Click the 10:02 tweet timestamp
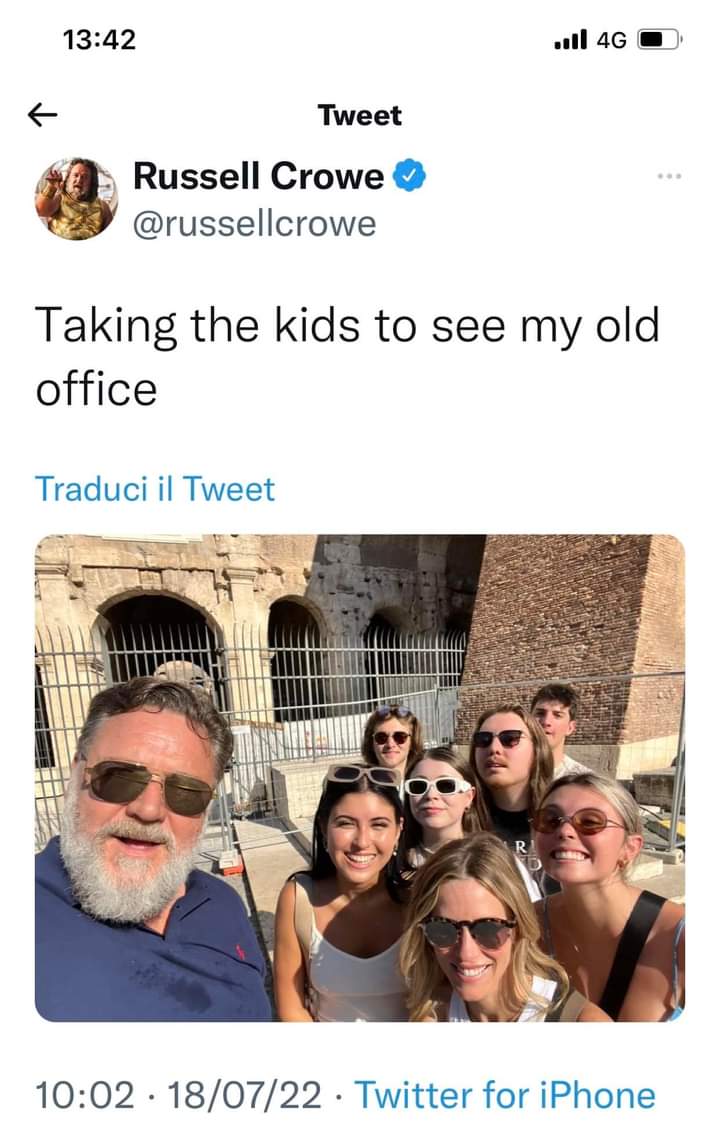The height and width of the screenshot is (1137, 720). pos(84,1095)
